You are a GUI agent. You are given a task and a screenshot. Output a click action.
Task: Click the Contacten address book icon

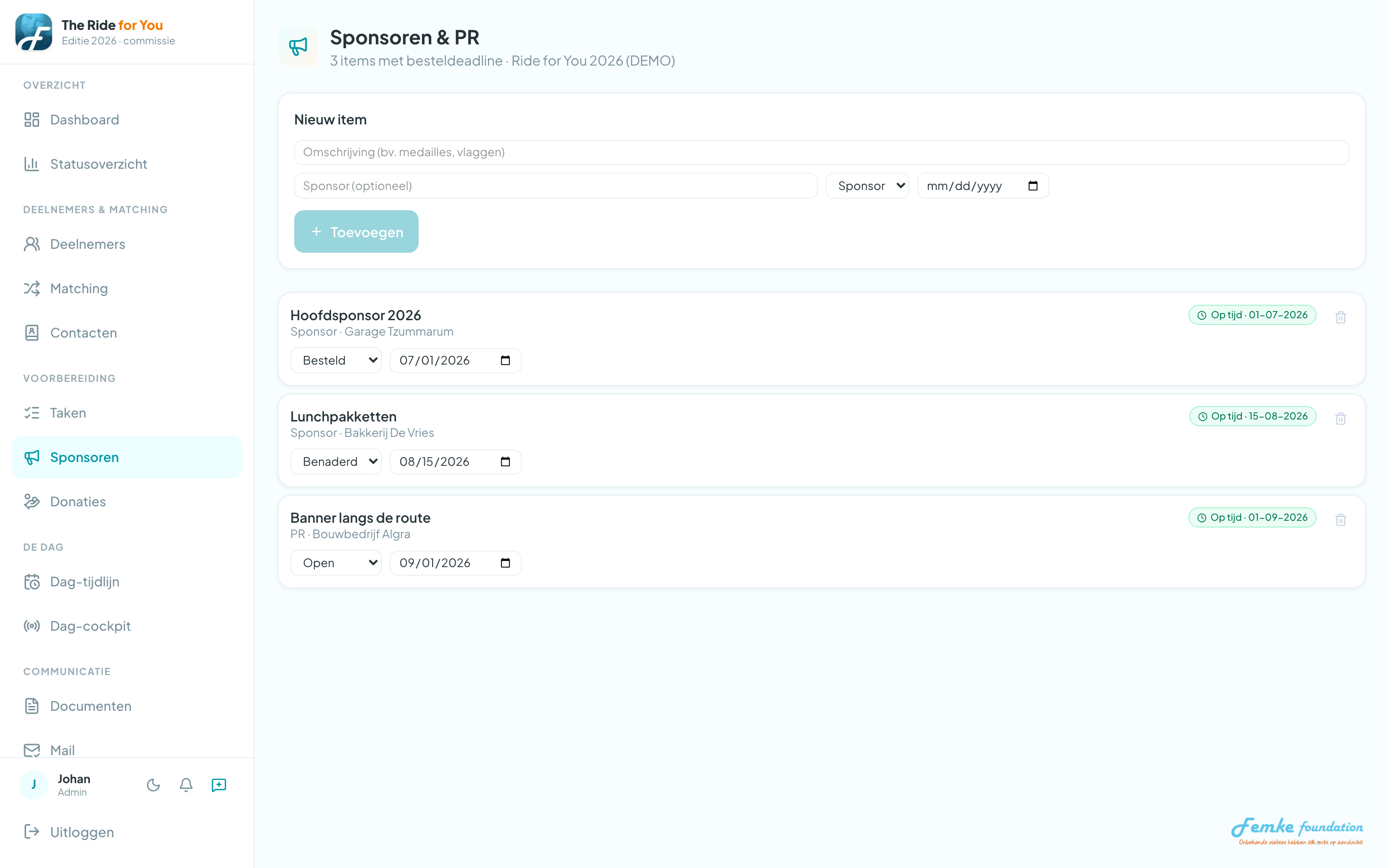(31, 332)
